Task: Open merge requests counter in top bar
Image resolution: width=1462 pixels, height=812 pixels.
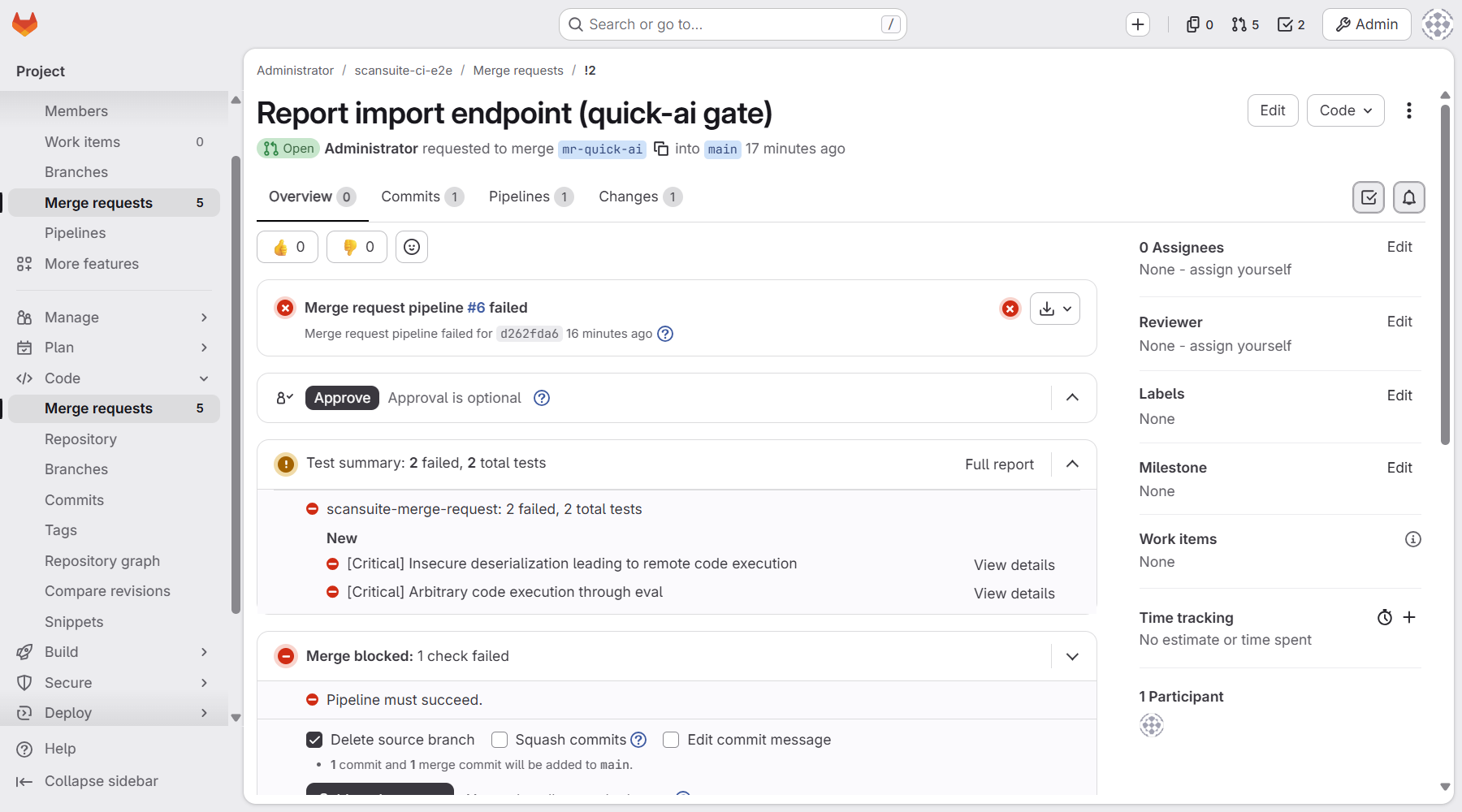Action: [1245, 24]
